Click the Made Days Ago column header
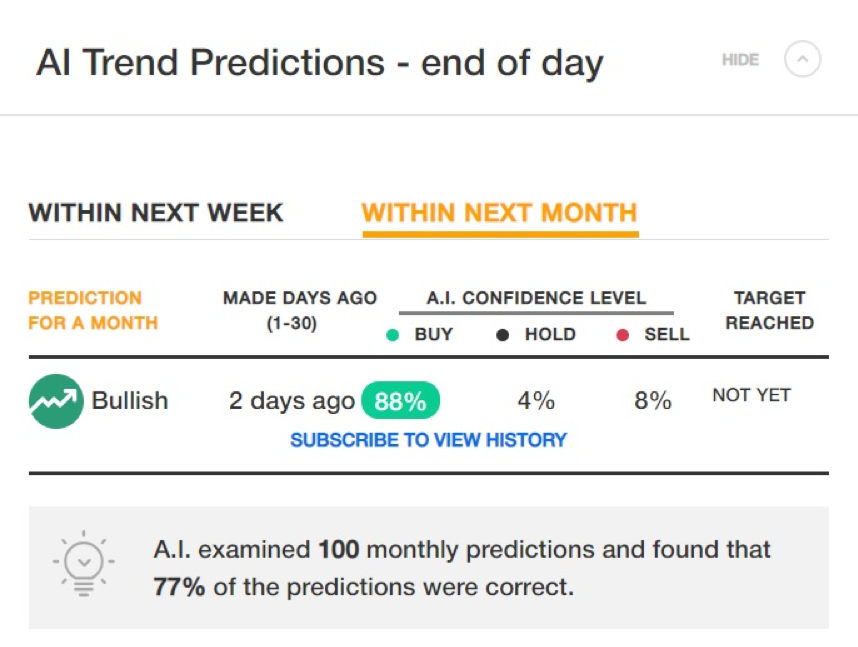Screen dimensions: 858x647 (300, 310)
